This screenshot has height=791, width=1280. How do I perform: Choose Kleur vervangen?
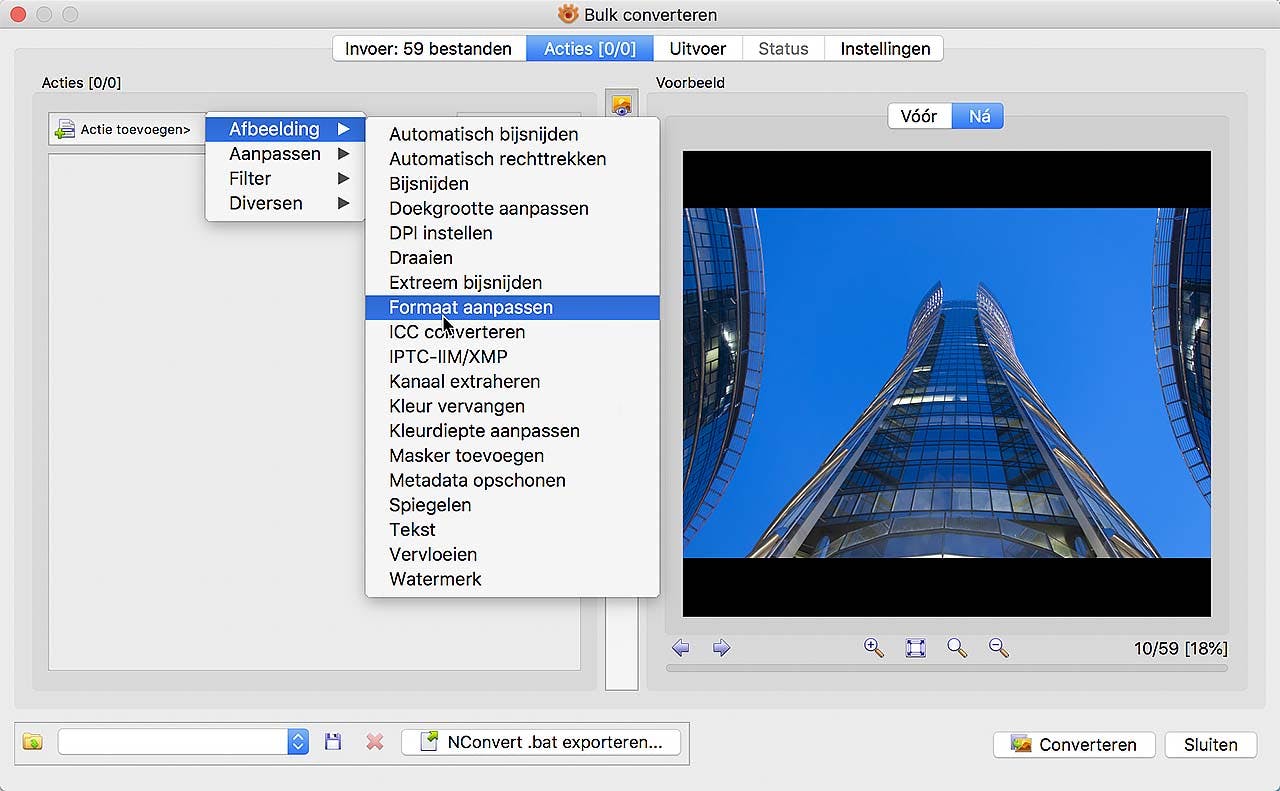pyautogui.click(x=512, y=406)
